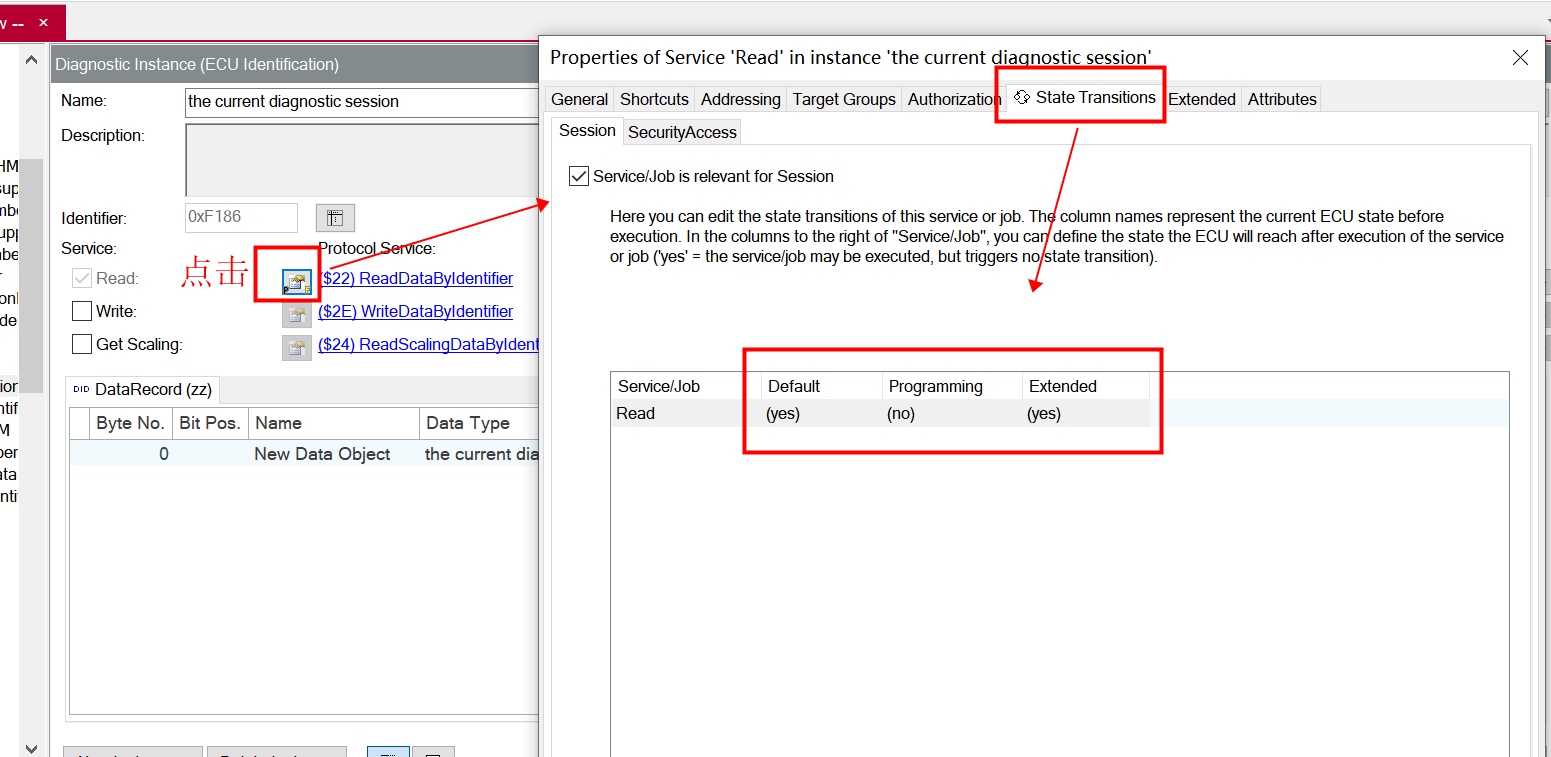Click the 'Byte No.' column header

click(x=130, y=424)
